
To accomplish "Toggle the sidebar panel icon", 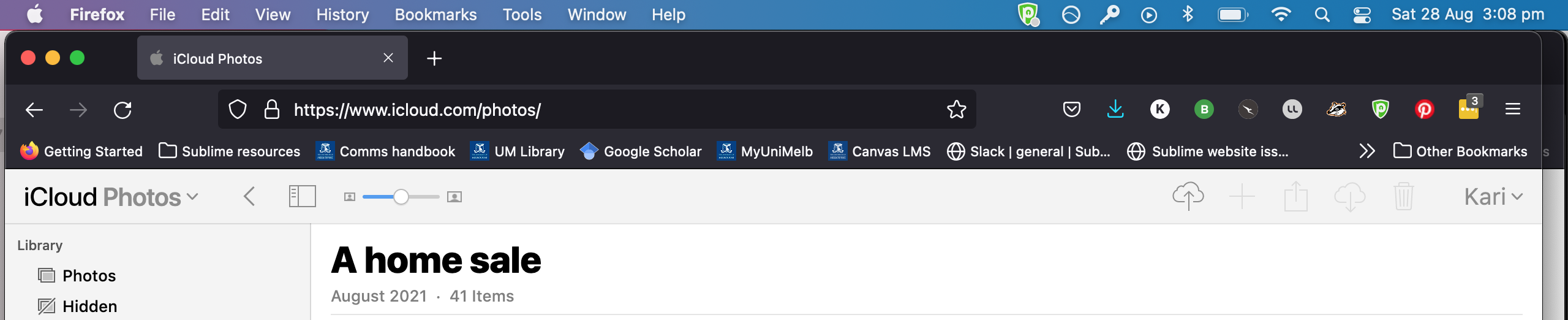I will [x=302, y=197].
